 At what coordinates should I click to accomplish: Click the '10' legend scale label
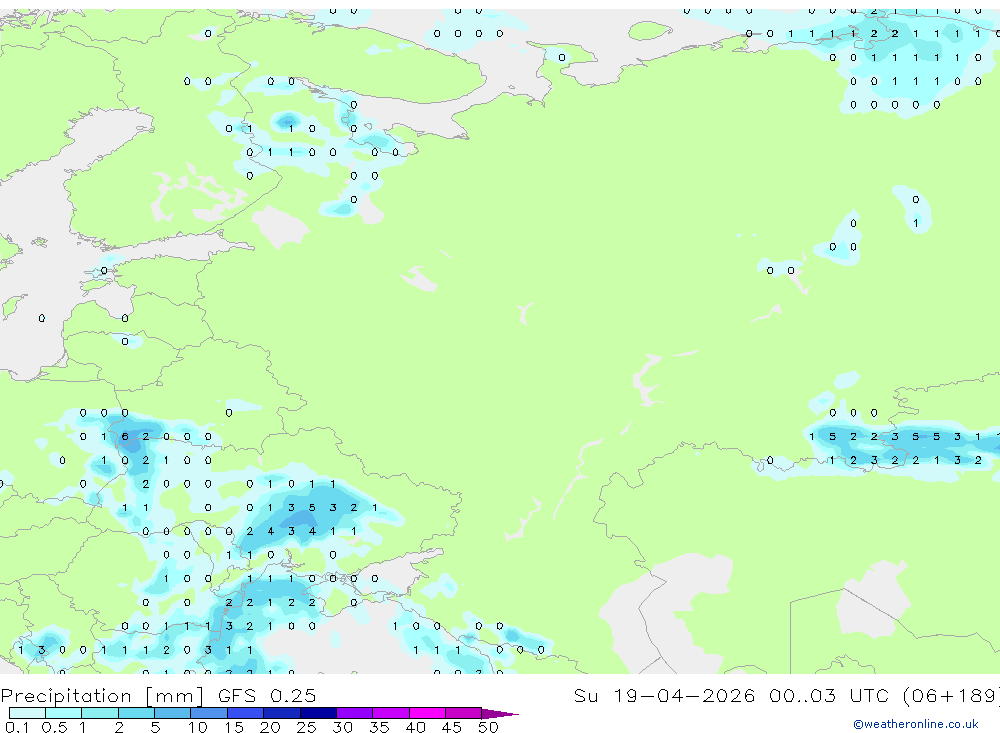(x=198, y=727)
